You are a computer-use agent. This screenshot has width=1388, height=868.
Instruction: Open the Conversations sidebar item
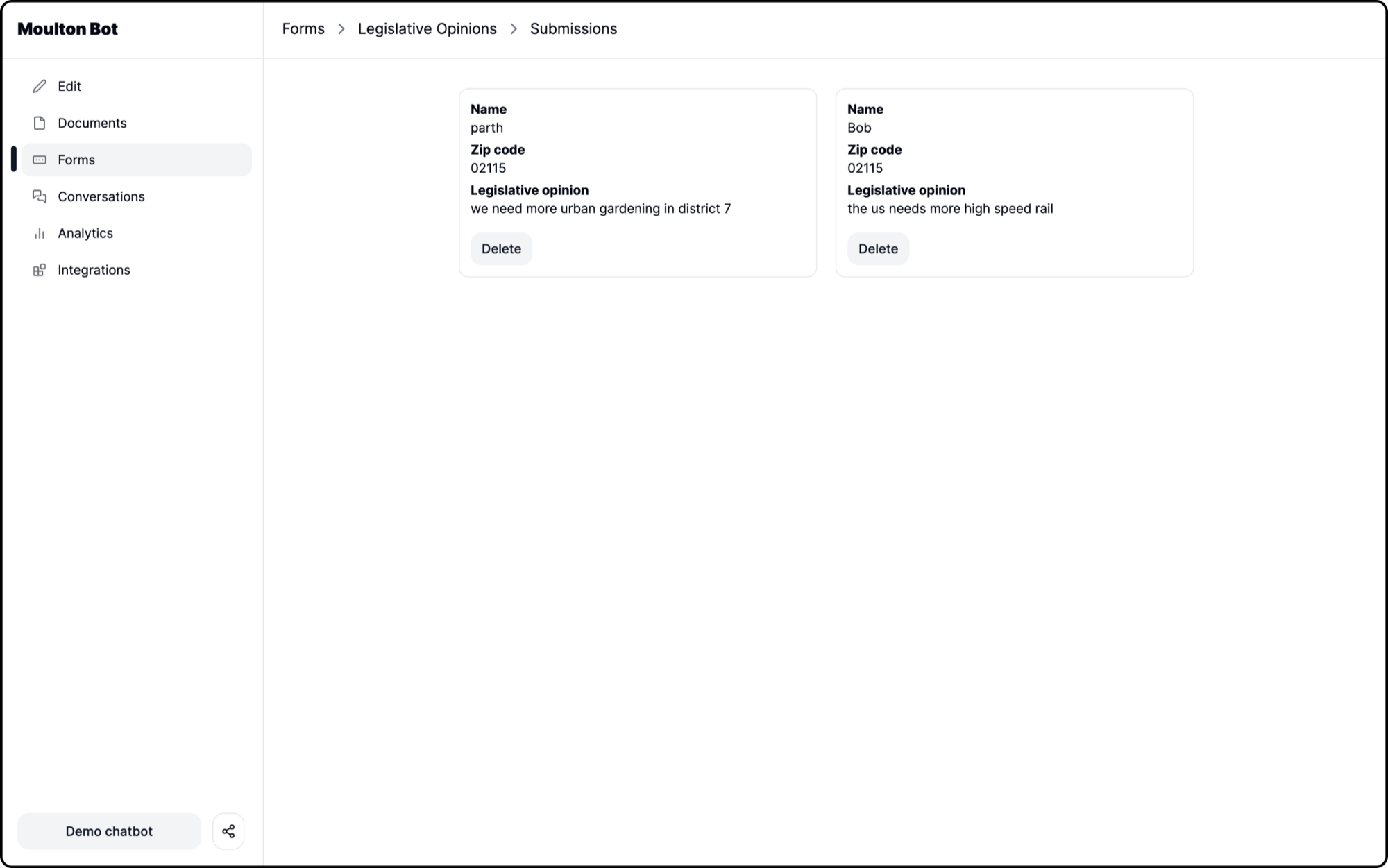(101, 196)
